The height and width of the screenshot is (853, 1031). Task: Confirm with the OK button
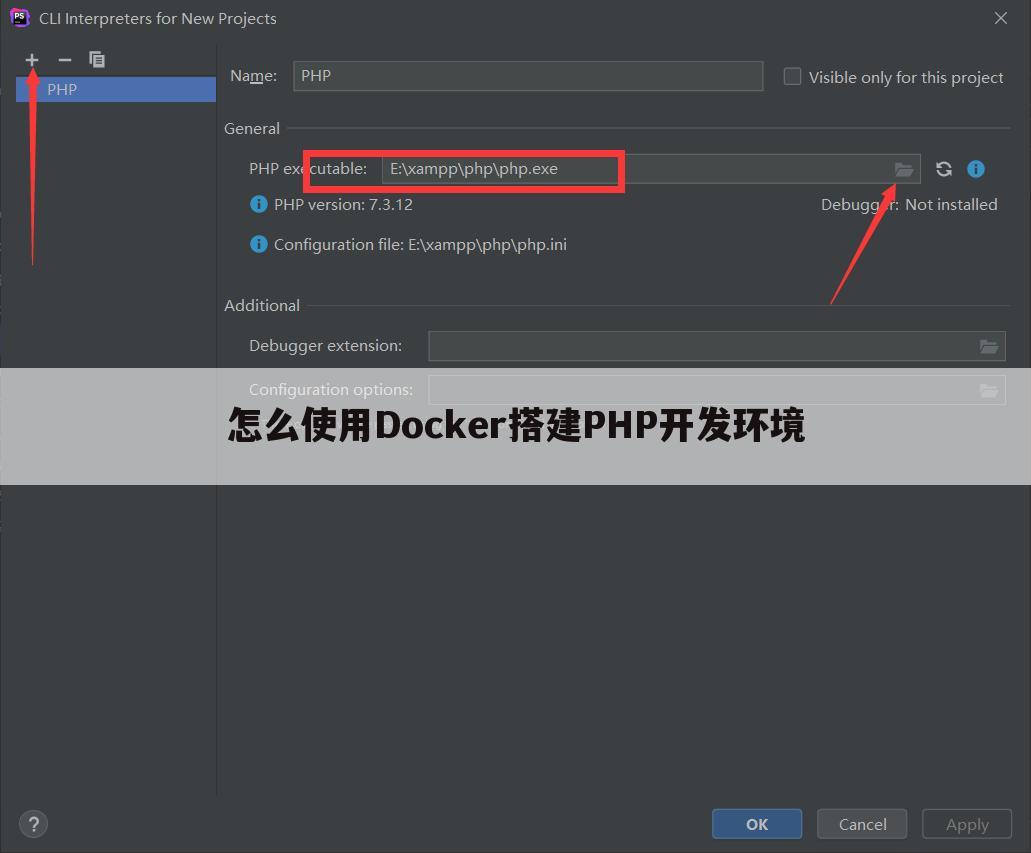coord(757,824)
